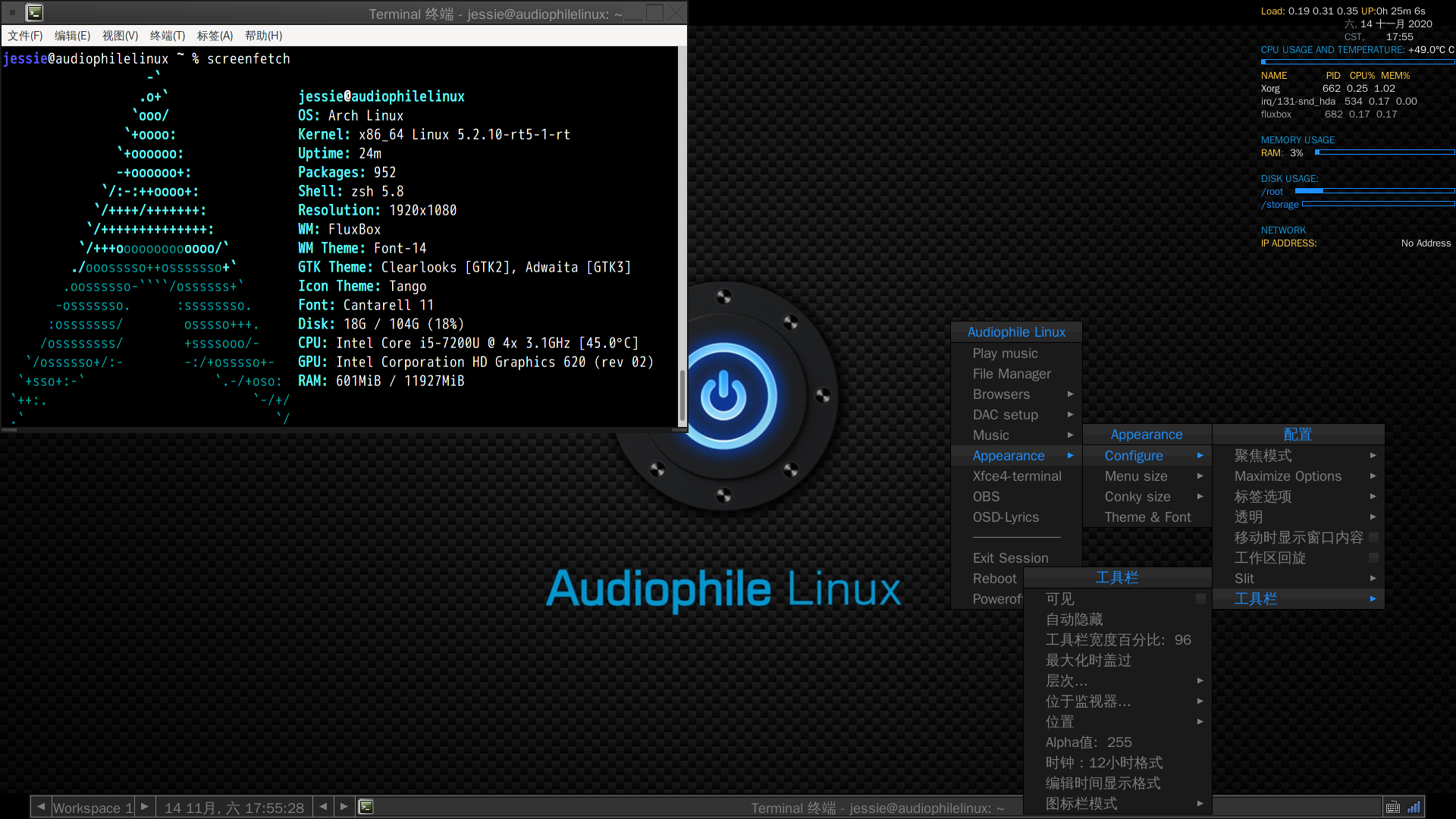Click the small sticky button in the titlebar corner
This screenshot has height=819, width=1456.
point(12,13)
